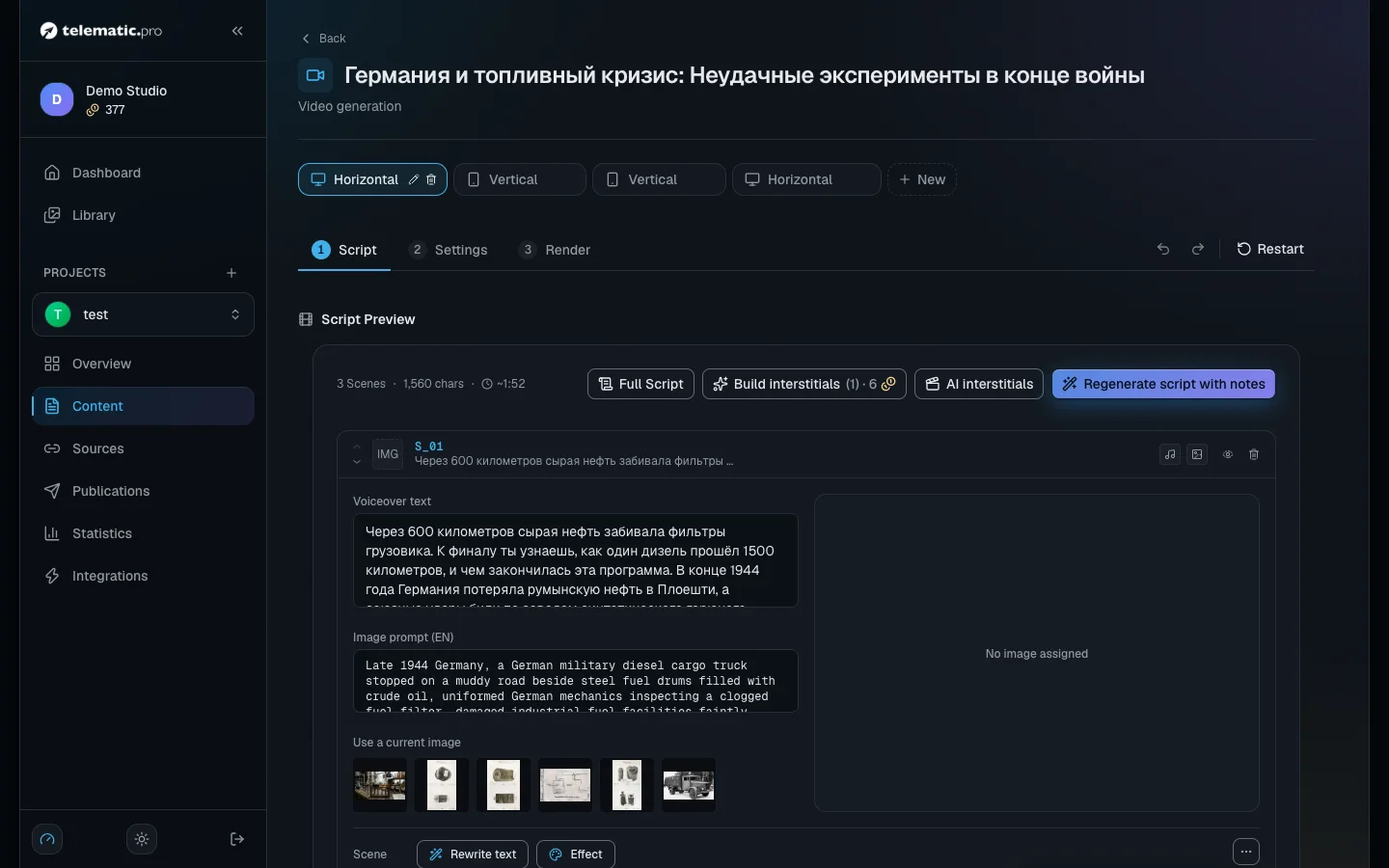1389x868 pixels.
Task: Redo the last change
Action: [x=1198, y=249]
